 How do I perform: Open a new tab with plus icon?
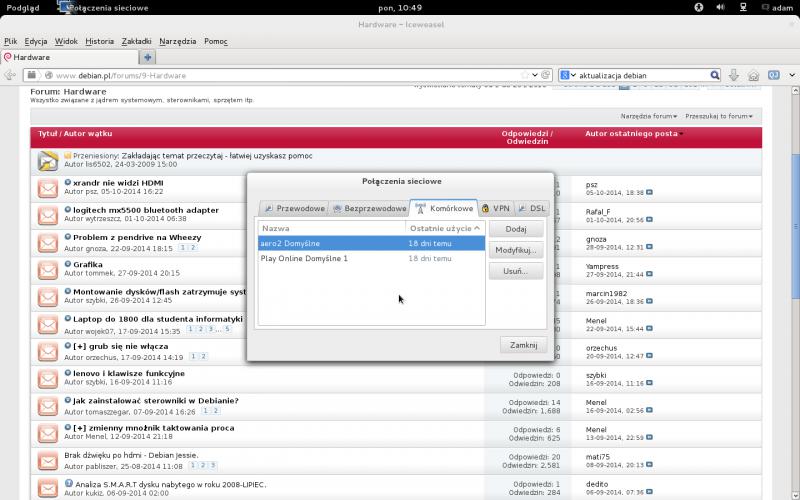coord(148,57)
